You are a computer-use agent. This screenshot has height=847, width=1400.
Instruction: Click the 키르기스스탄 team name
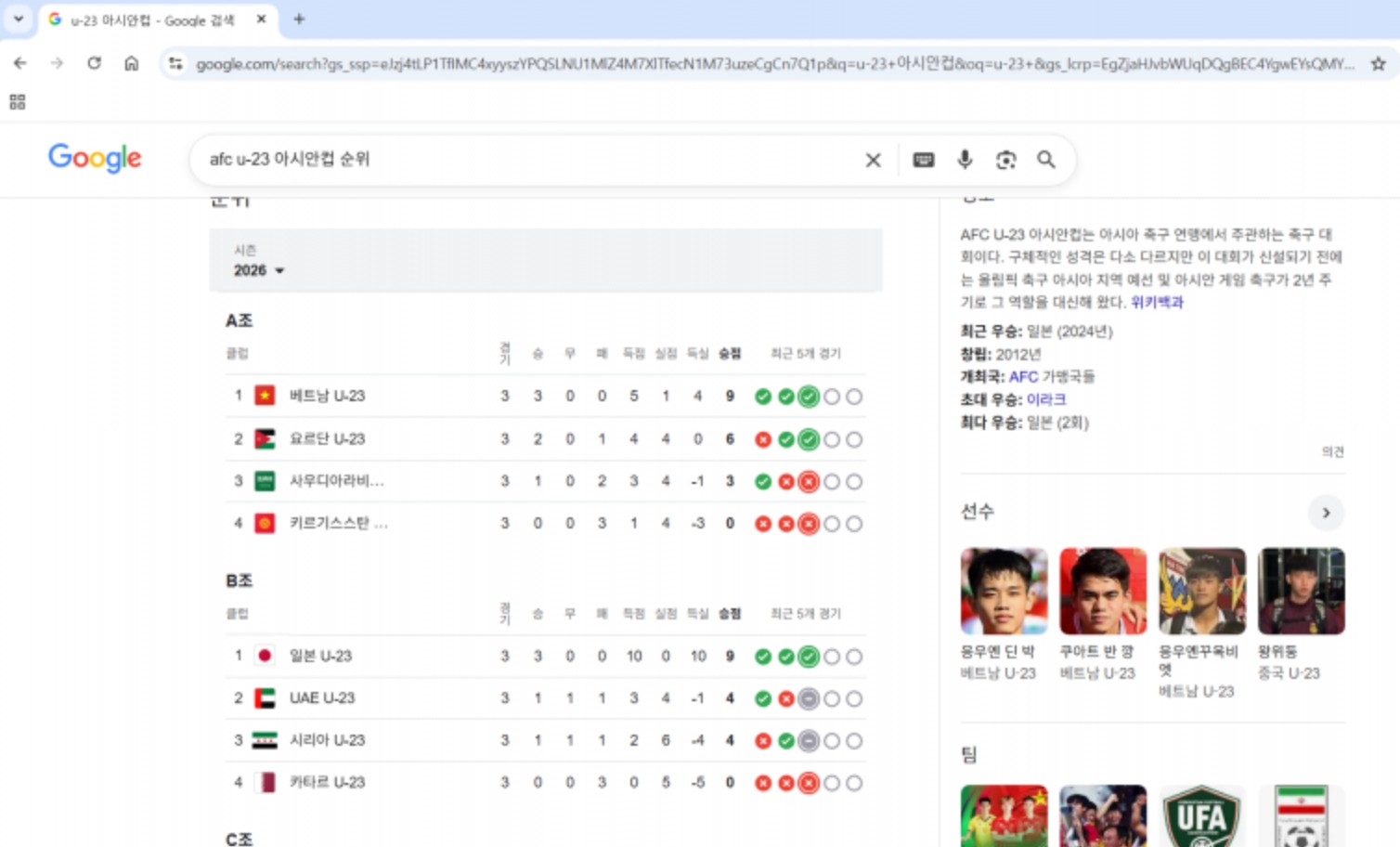pyautogui.click(x=339, y=523)
